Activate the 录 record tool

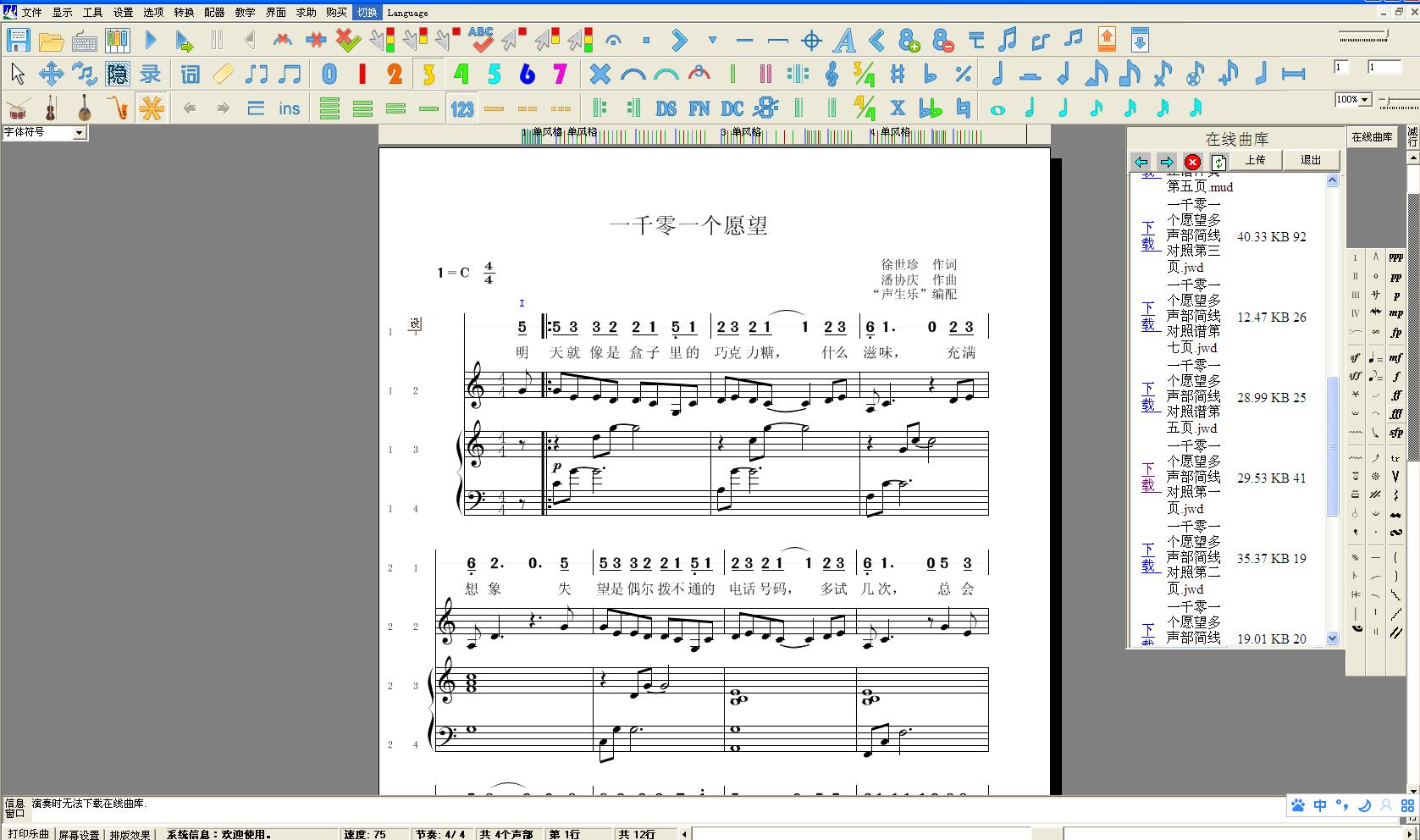tap(150, 74)
